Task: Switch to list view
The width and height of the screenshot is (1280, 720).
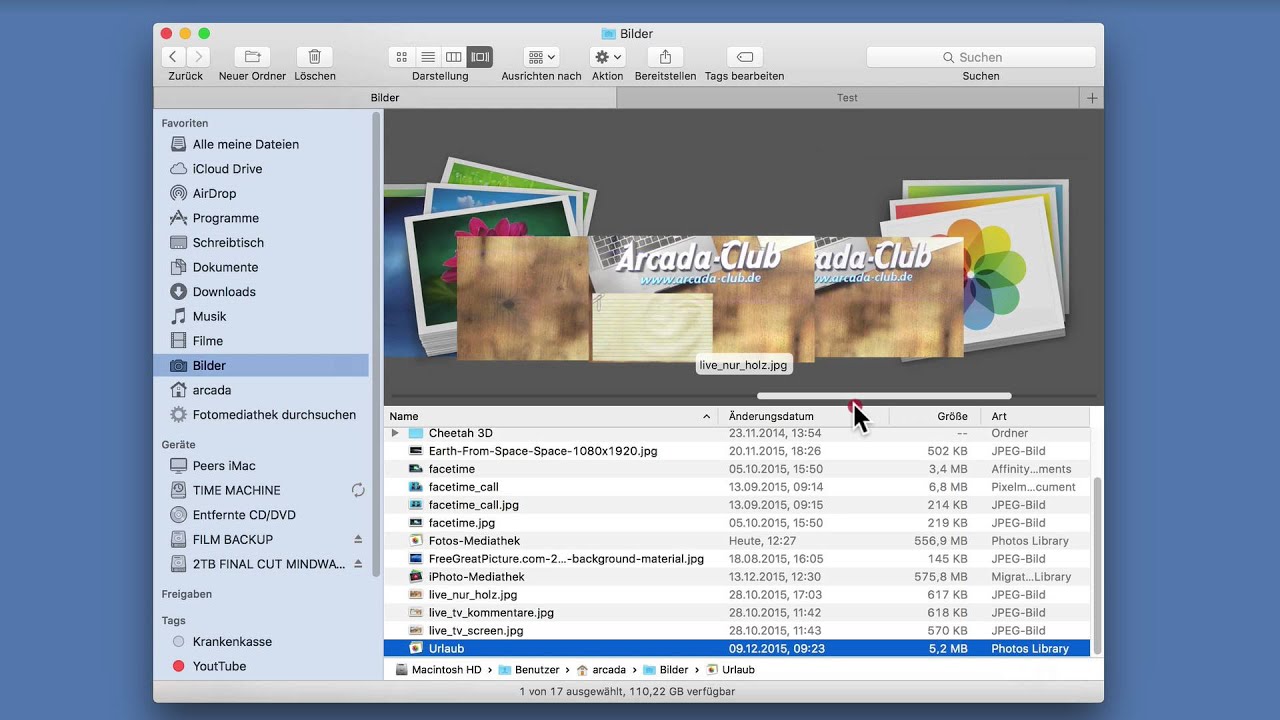Action: tap(428, 57)
